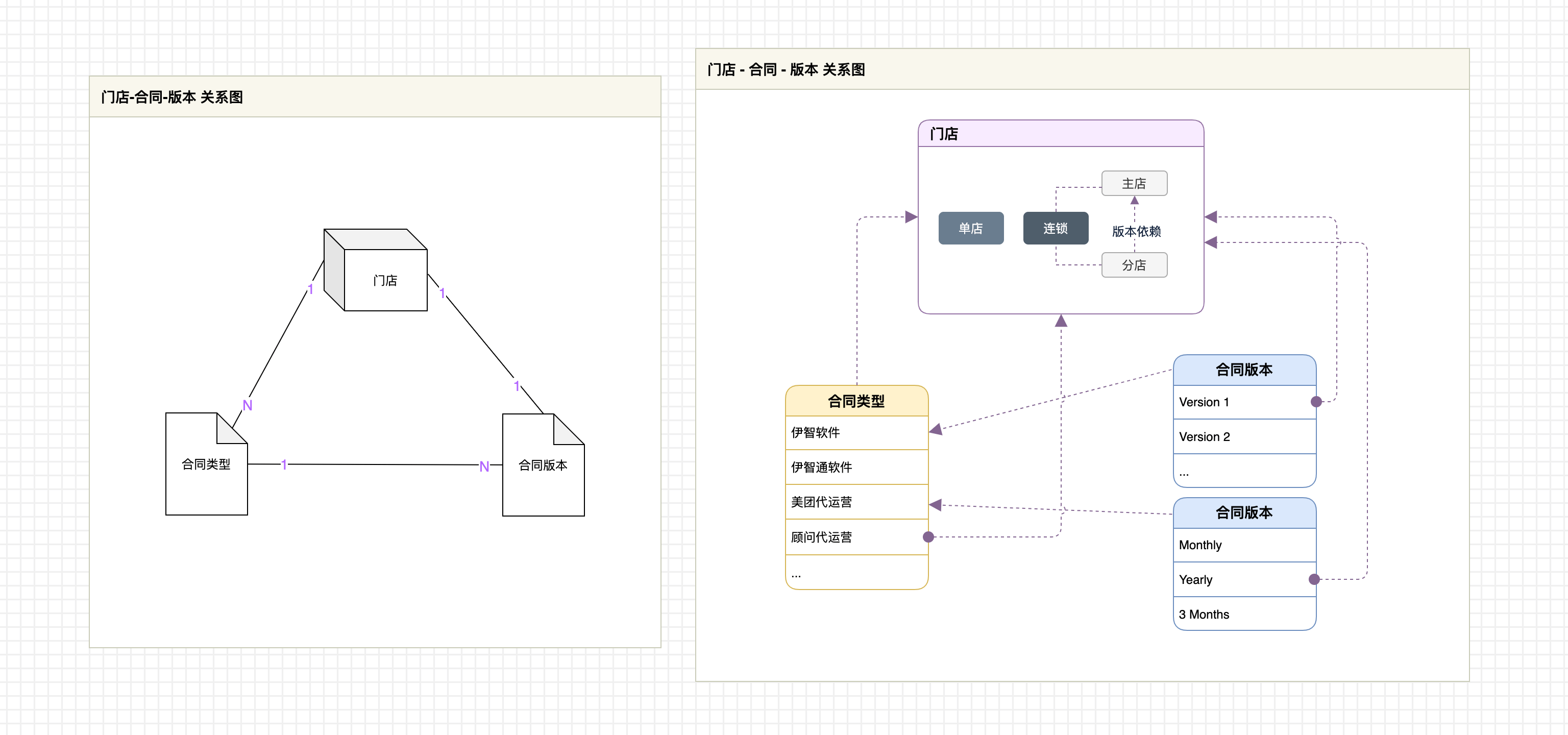Click the 单店 button shape
Image resolution: width=1568 pixels, height=735 pixels.
[971, 228]
